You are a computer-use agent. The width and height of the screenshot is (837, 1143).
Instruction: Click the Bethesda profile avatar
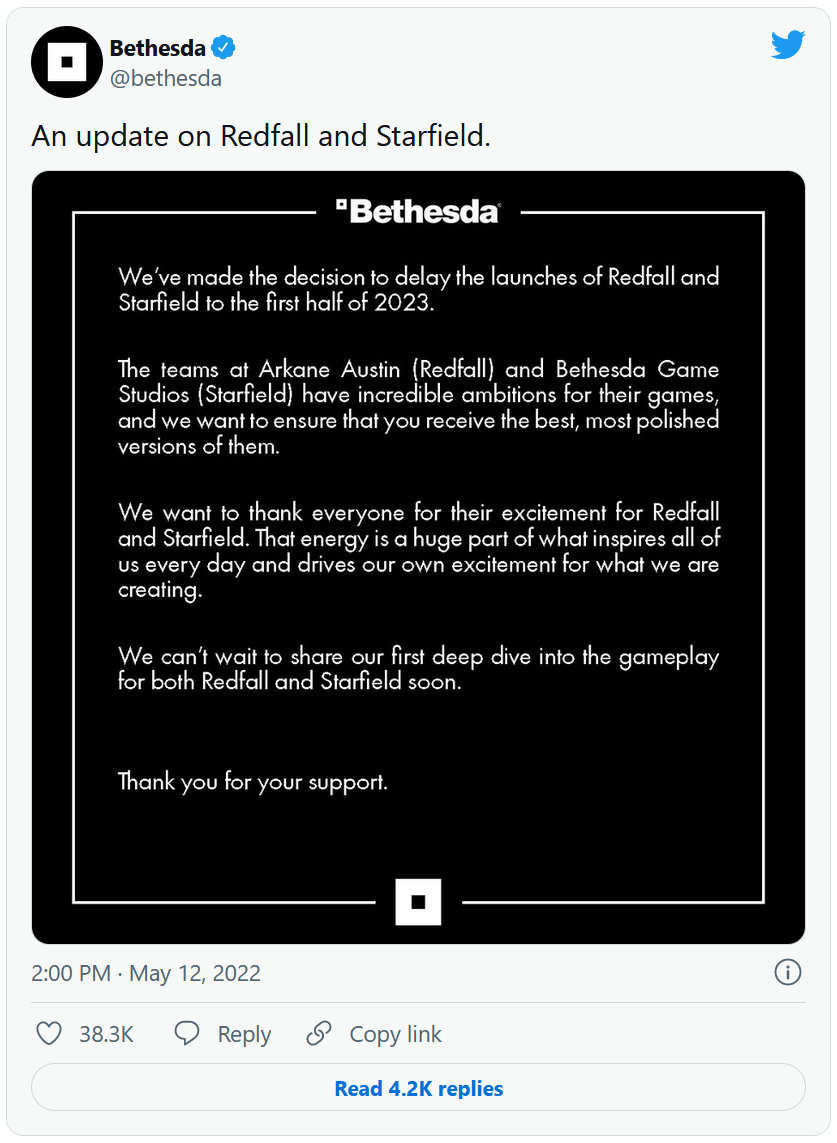(x=68, y=61)
